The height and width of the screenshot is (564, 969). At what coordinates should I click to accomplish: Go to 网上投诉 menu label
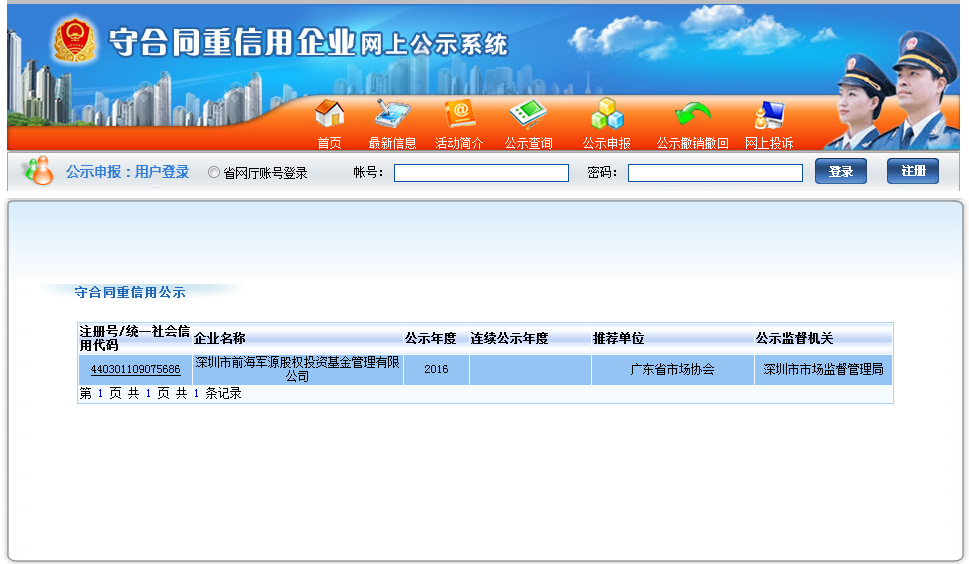769,143
